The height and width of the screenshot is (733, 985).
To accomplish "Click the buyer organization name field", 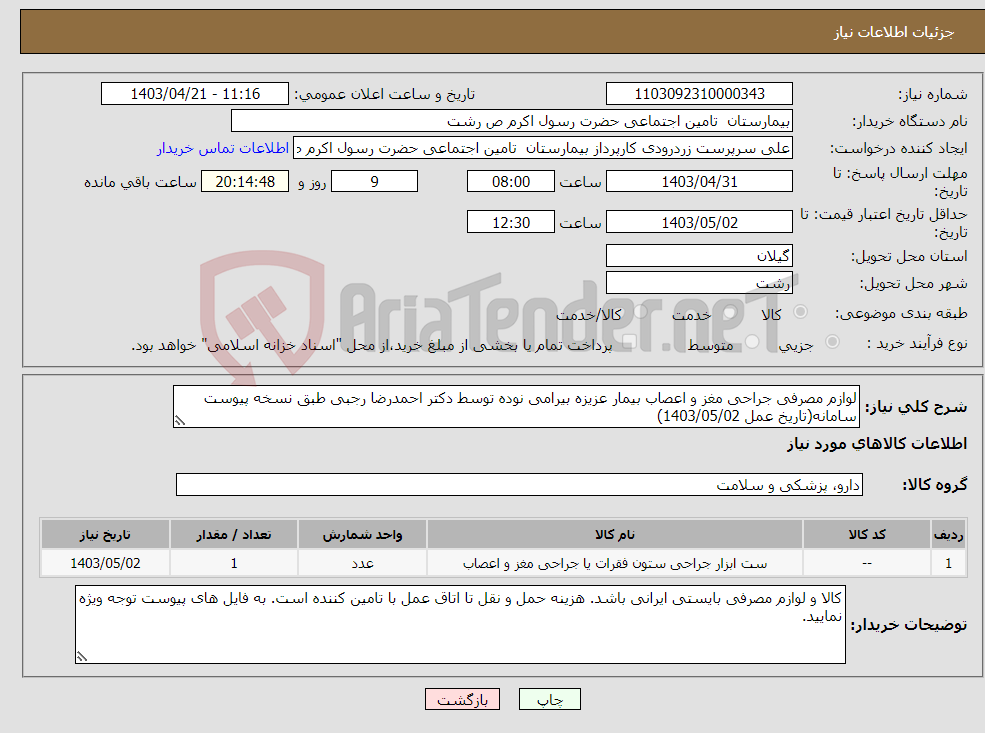I will pos(512,121).
